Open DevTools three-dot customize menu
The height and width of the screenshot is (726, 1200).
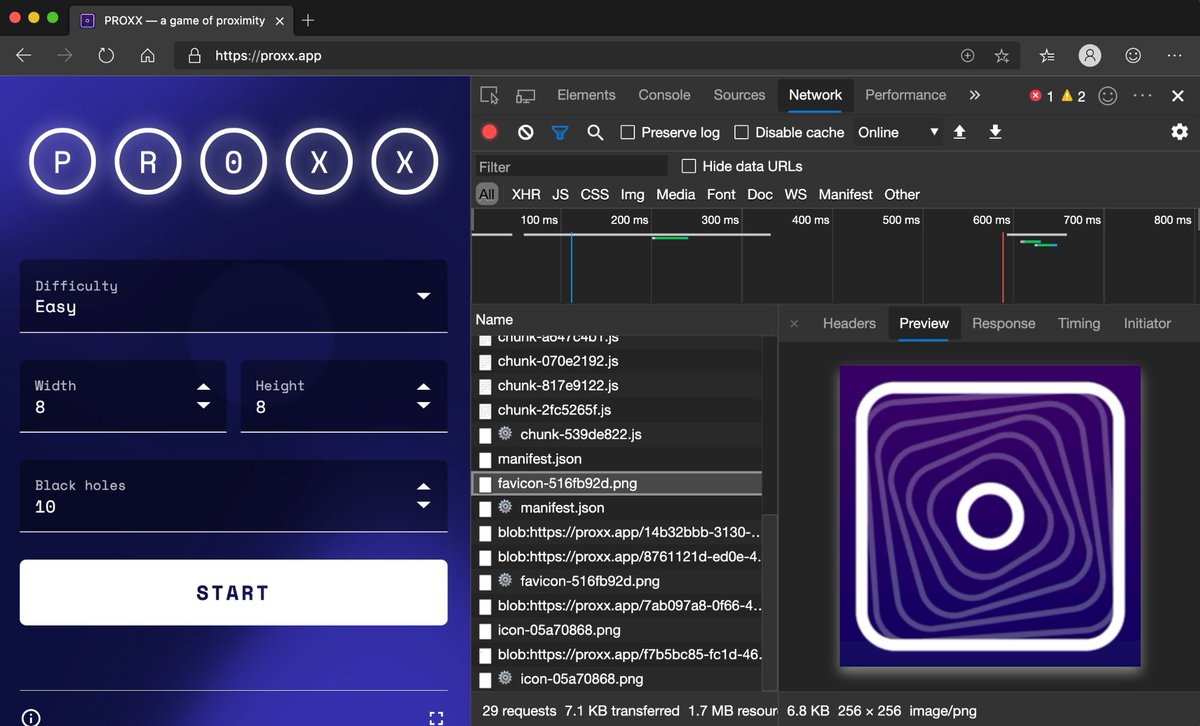[1143, 96]
